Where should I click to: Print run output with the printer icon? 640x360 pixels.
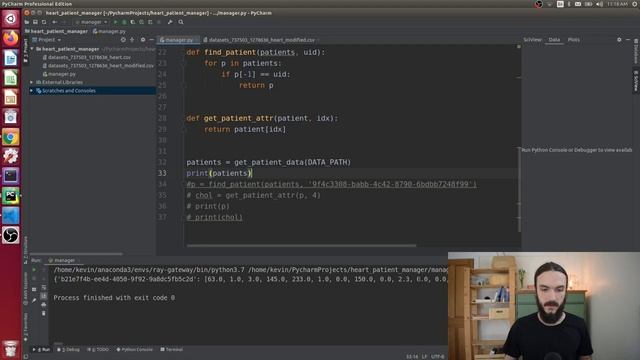point(44,305)
